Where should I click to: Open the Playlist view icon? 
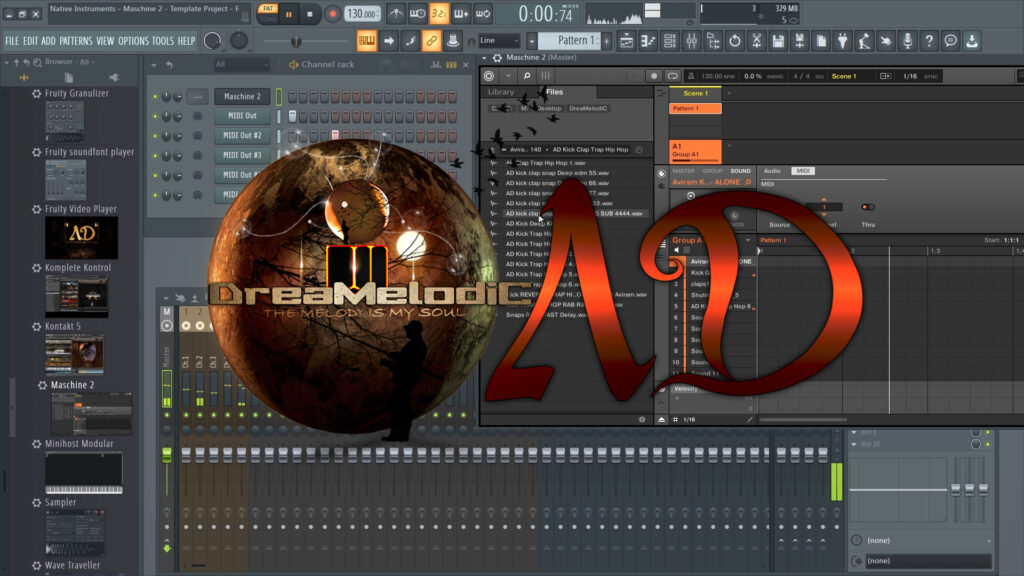pos(626,41)
